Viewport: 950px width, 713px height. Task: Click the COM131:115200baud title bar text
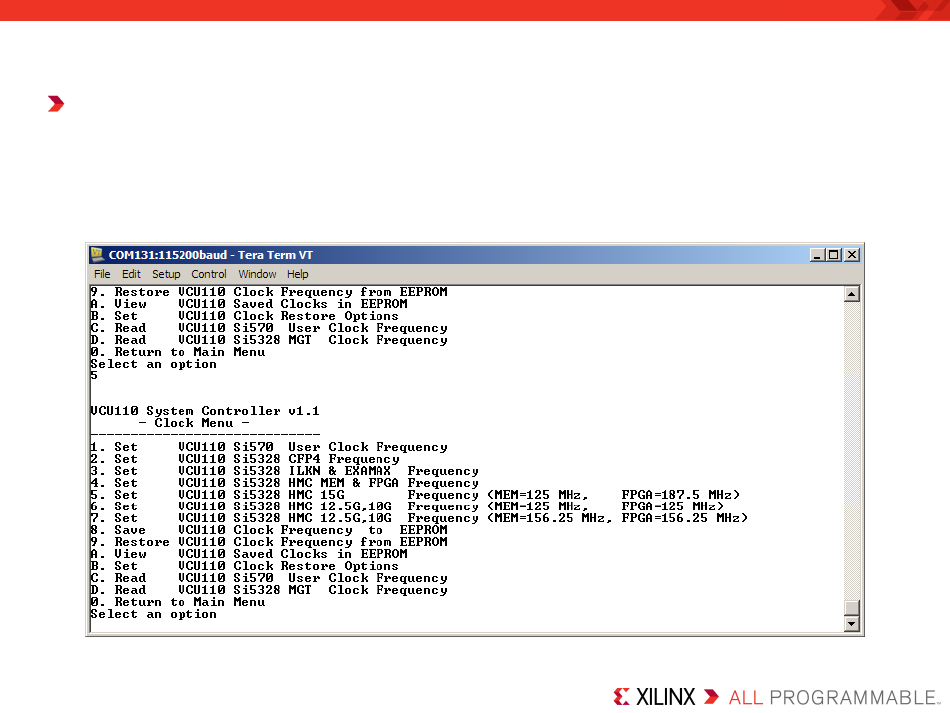click(x=210, y=255)
